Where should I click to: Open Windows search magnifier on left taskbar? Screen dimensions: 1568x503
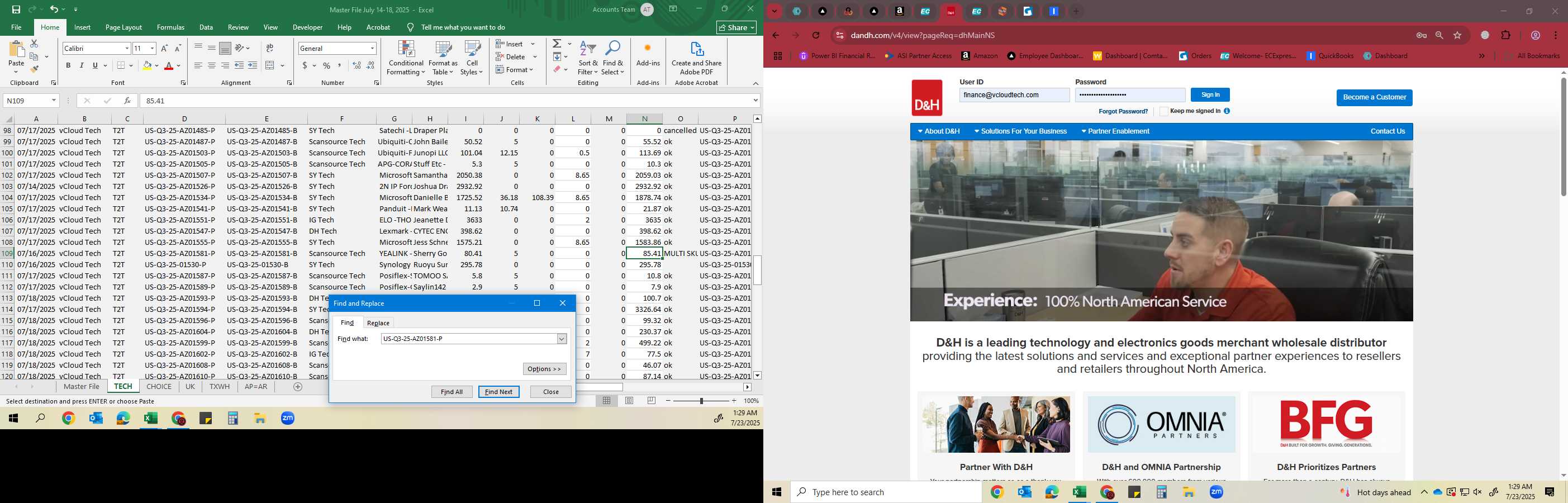[x=41, y=419]
